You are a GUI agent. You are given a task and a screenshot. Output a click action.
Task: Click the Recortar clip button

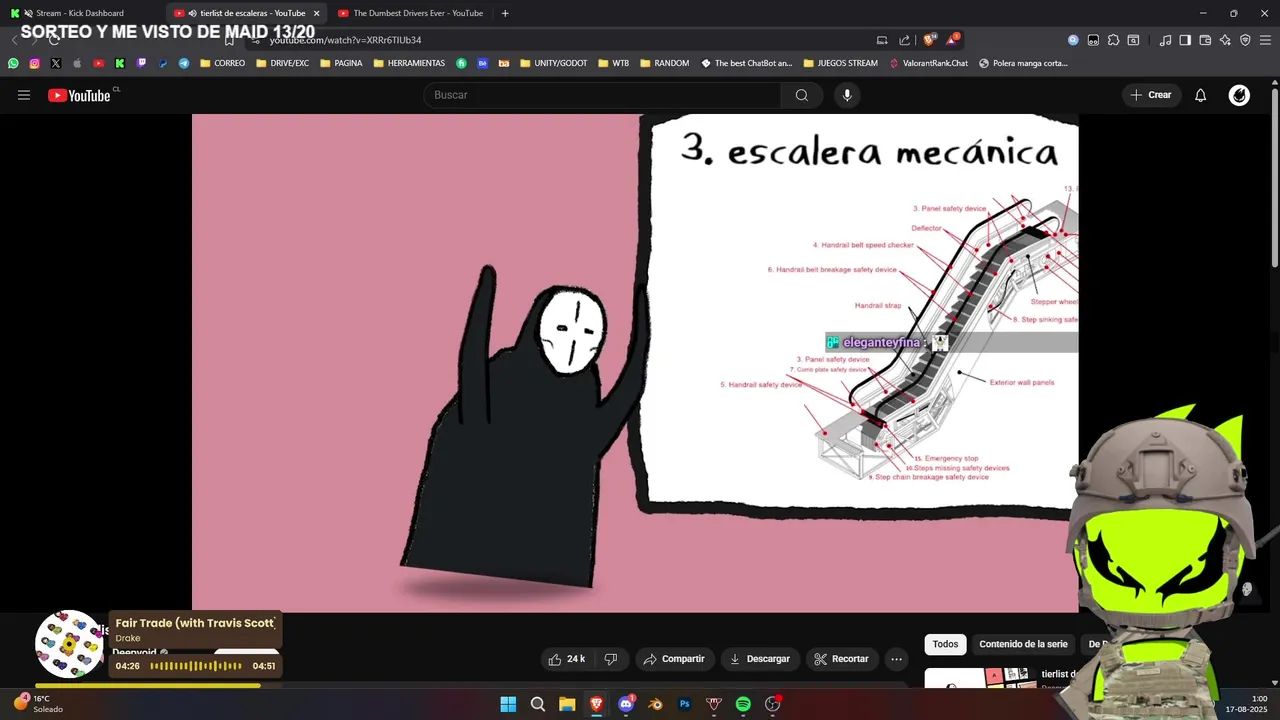841,659
